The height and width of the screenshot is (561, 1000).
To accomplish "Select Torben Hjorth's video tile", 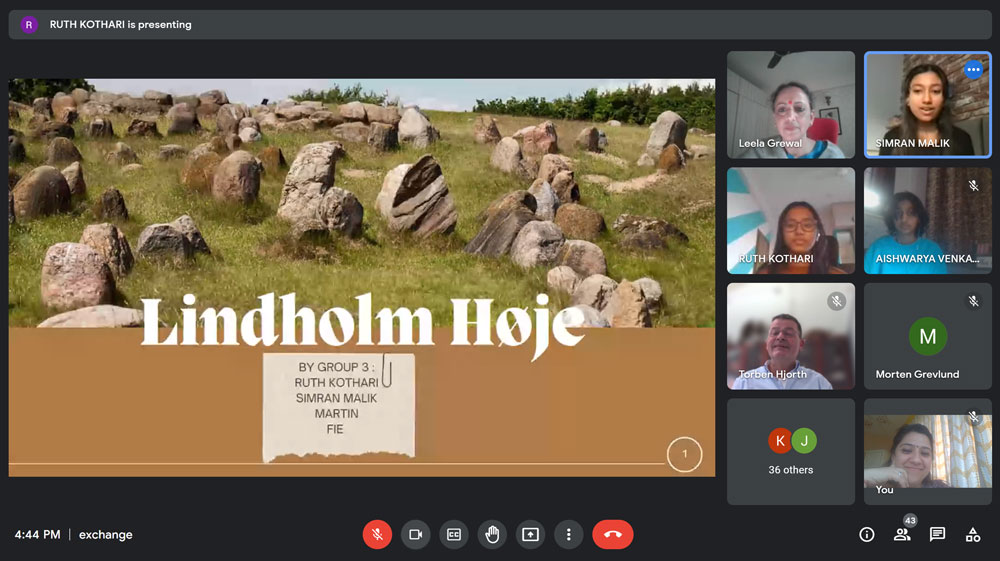I will point(791,336).
